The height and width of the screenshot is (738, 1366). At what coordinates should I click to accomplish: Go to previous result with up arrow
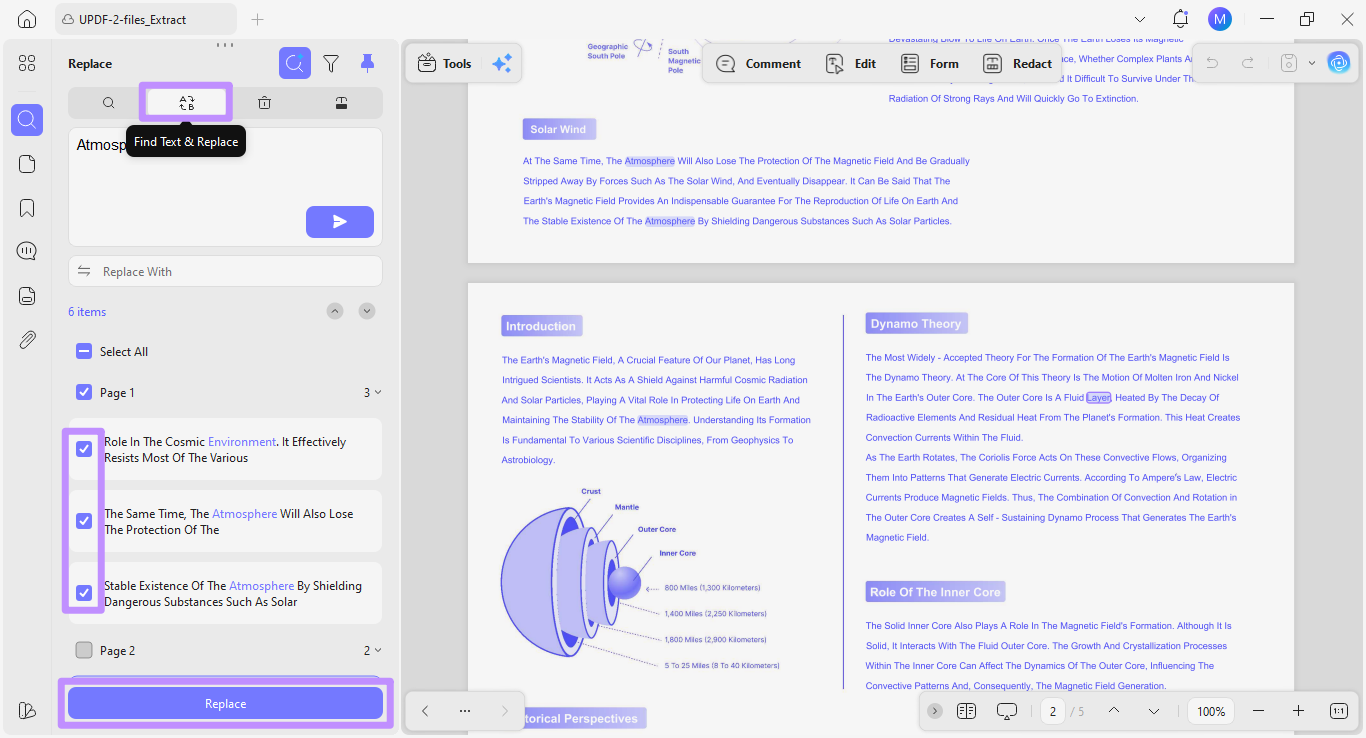pos(335,311)
